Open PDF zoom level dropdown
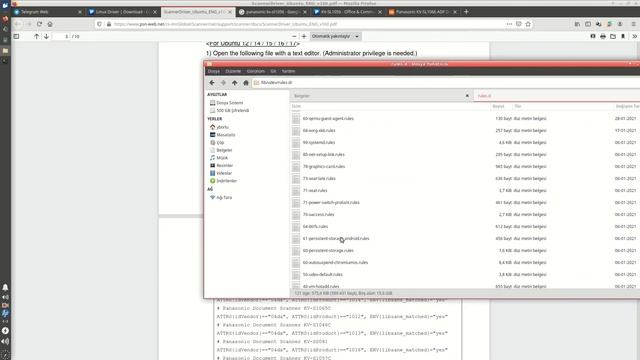The height and width of the screenshot is (360, 640). 335,36
